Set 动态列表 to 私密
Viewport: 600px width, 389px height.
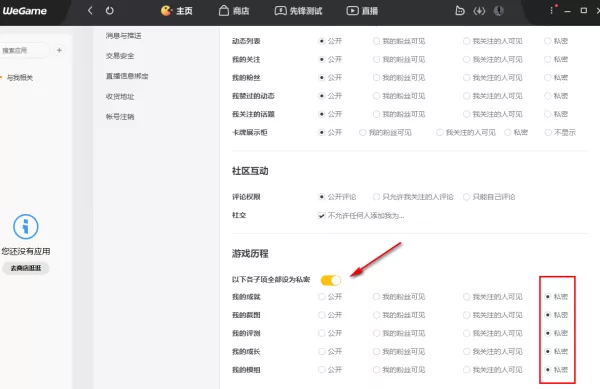(548, 41)
